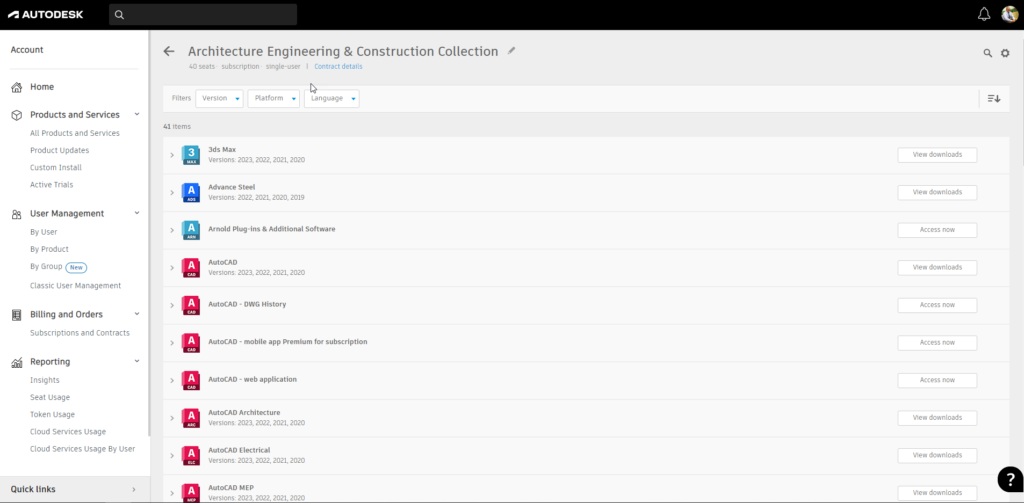This screenshot has height=503, width=1024.
Task: Open All Products and Services
Action: 75,133
